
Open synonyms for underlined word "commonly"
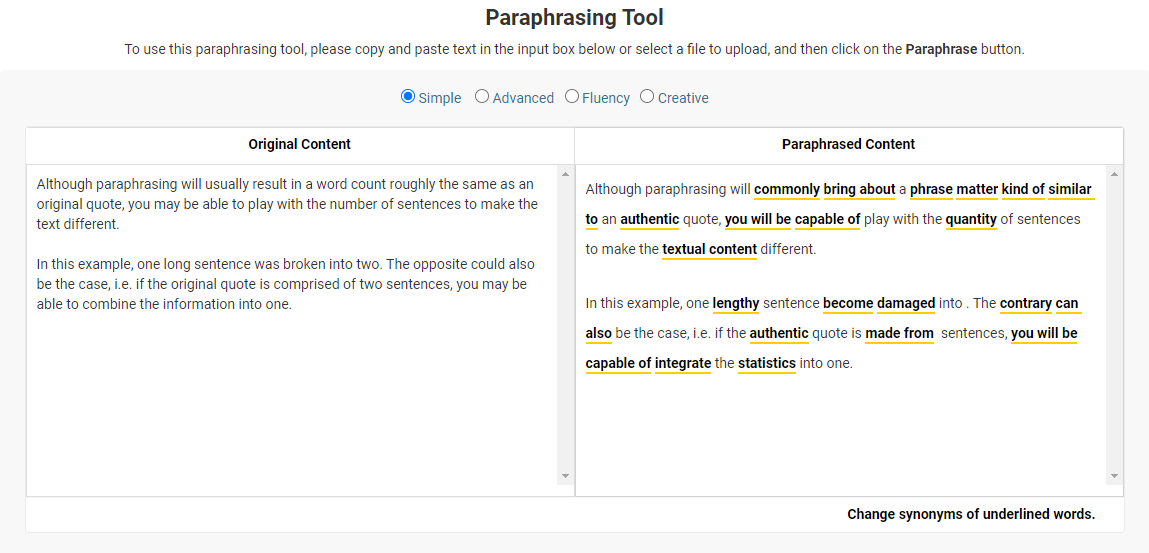786,190
